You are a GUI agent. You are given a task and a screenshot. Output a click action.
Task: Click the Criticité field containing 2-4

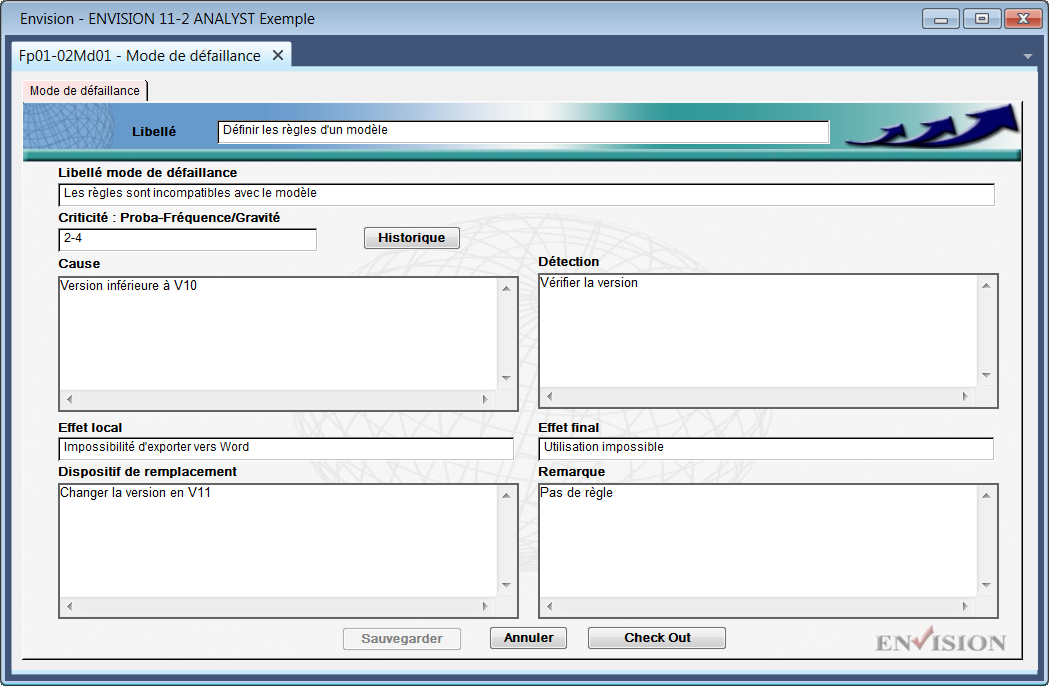tap(187, 239)
